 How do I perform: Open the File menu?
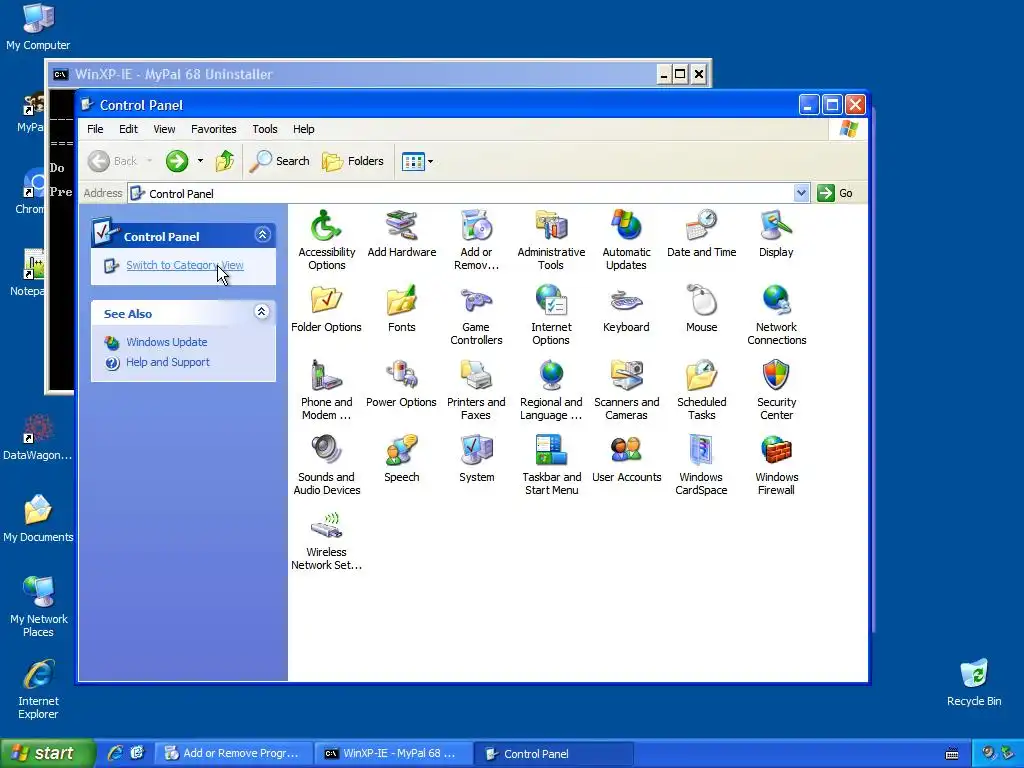(x=95, y=129)
